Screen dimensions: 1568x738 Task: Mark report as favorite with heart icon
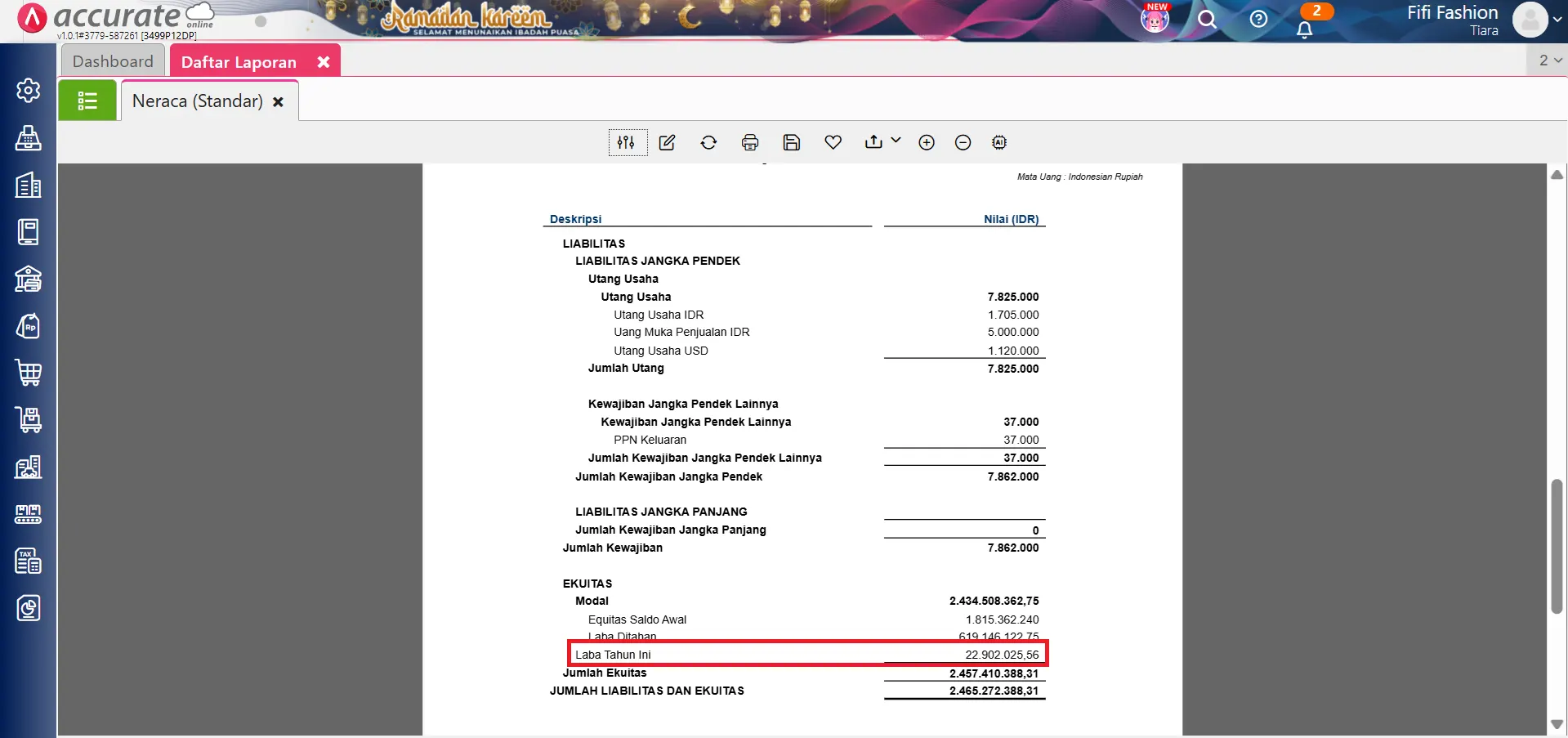[833, 142]
